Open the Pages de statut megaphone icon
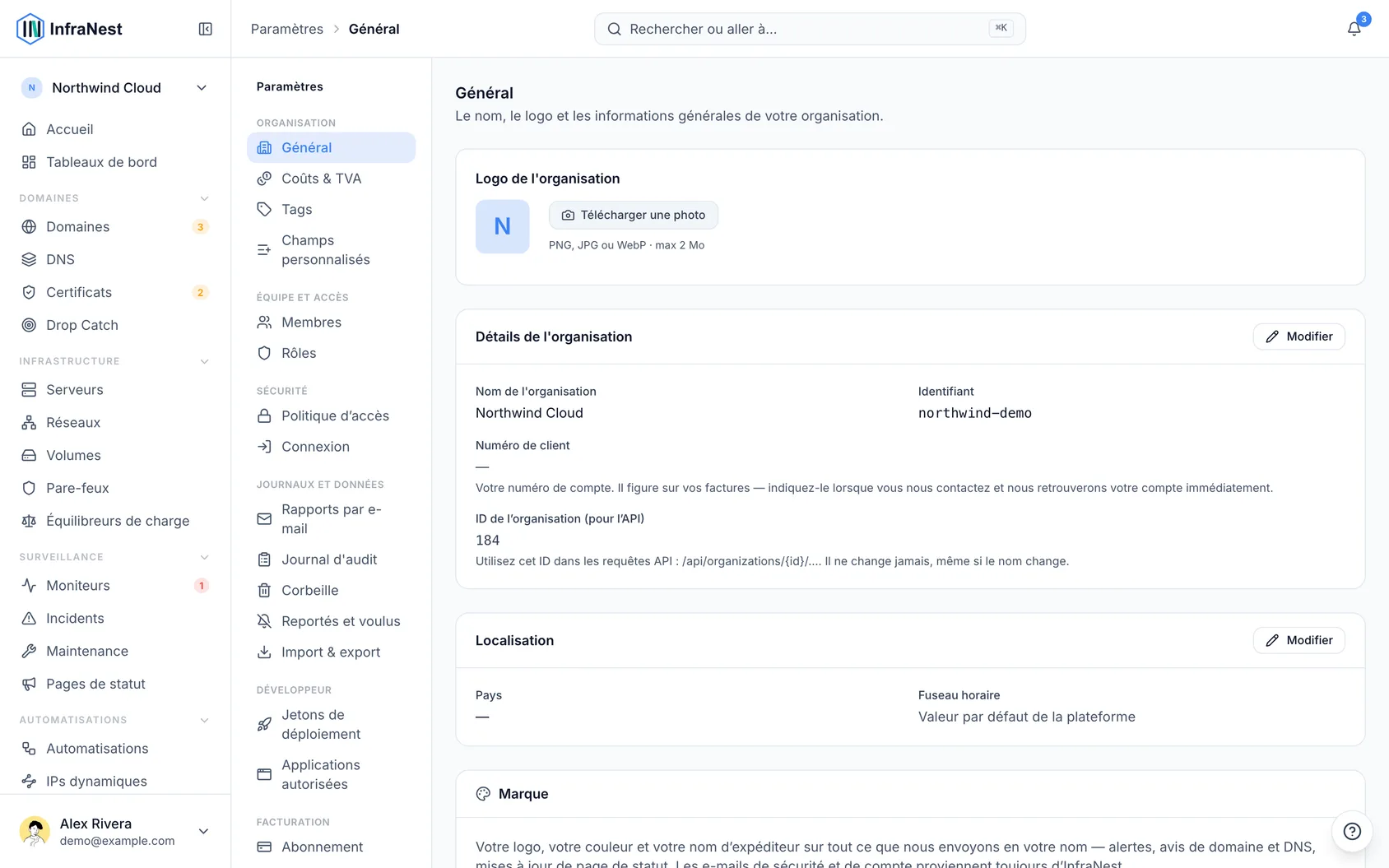The height and width of the screenshot is (868, 1389). coord(29,684)
